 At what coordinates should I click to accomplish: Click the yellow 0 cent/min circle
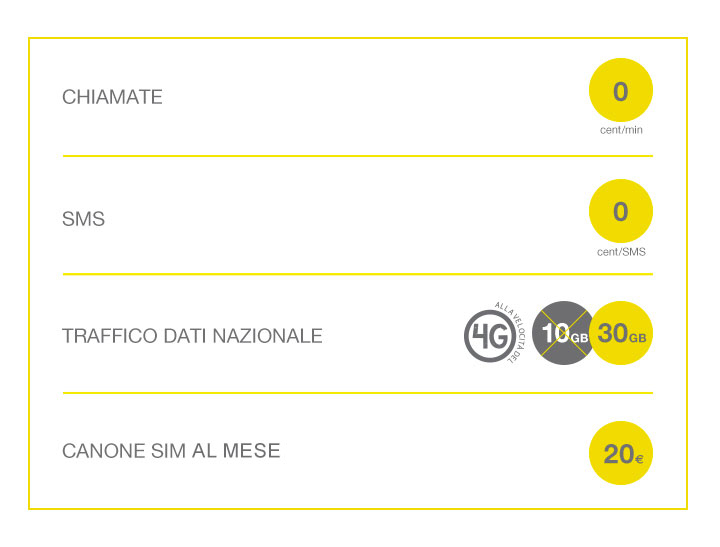620,90
